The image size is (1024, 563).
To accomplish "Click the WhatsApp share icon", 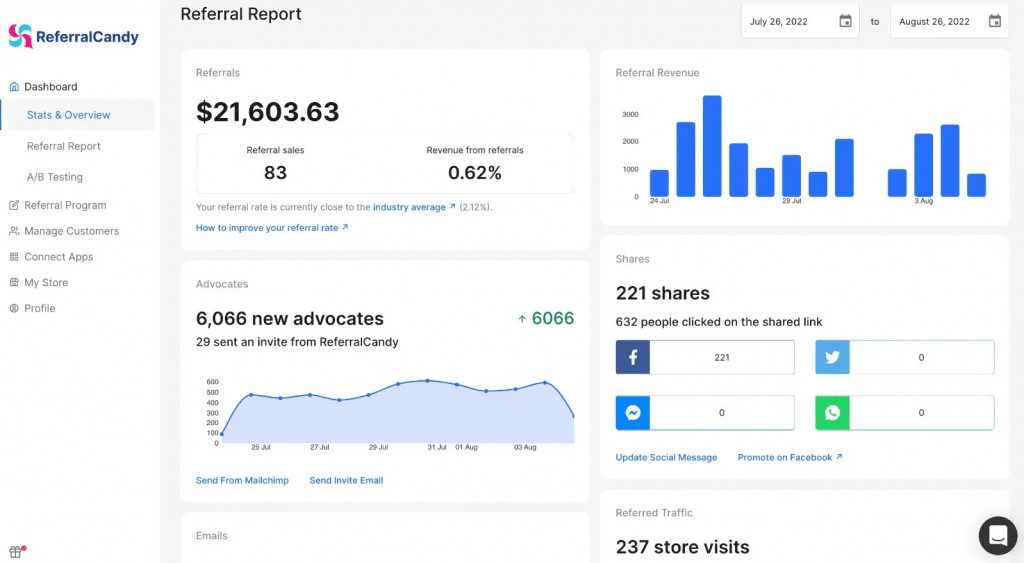I will click(832, 412).
